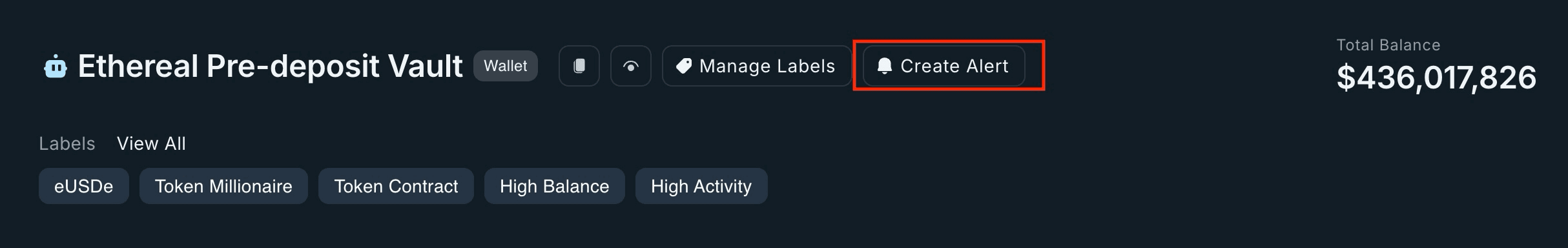This screenshot has width=1568, height=248.
Task: Click the robot avatar icon beside vault name
Action: (56, 66)
